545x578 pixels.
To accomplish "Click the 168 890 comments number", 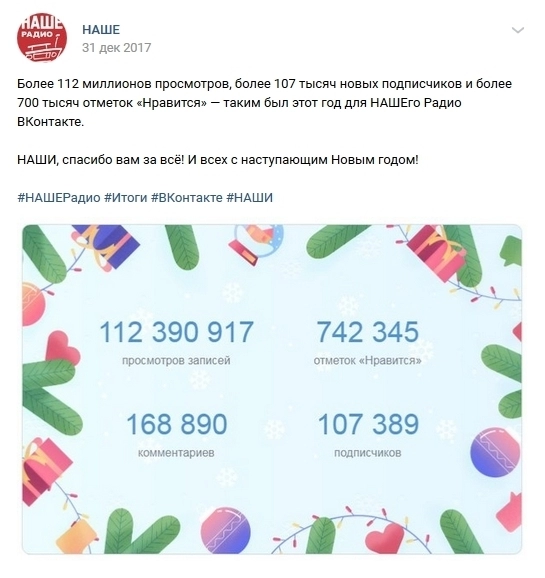I will coord(177,424).
